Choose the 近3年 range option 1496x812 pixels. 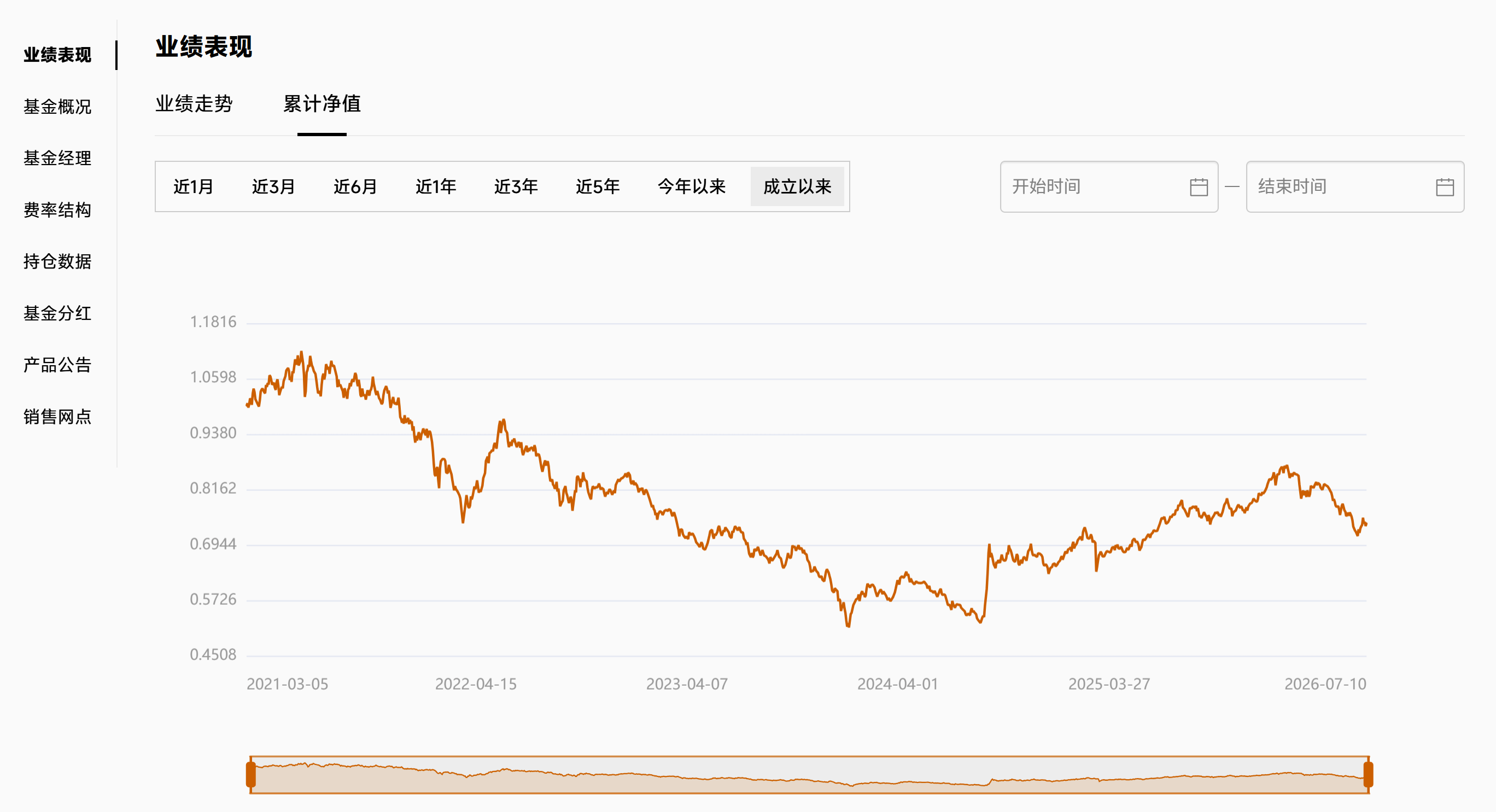516,186
